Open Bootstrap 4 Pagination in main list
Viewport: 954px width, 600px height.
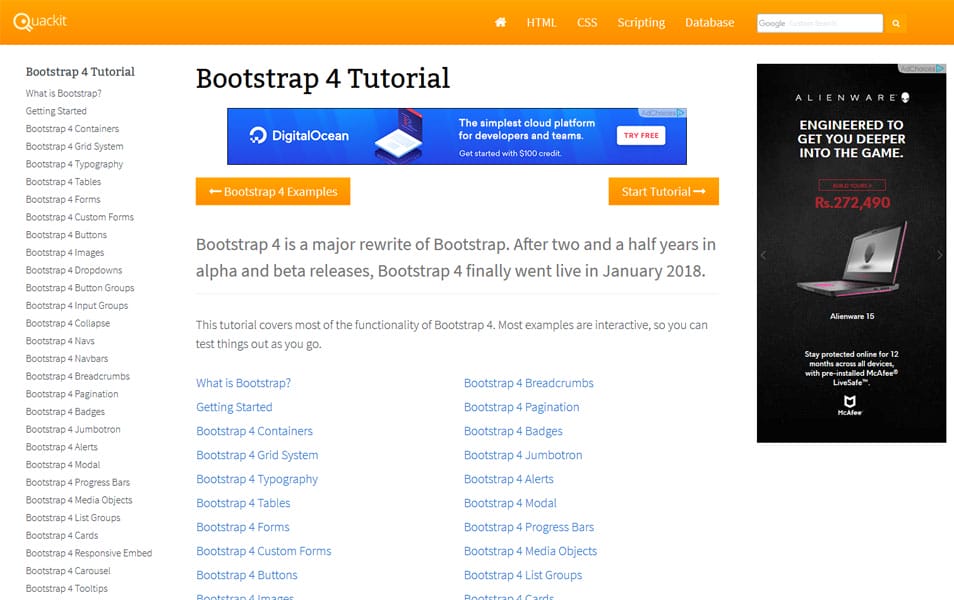click(x=521, y=407)
